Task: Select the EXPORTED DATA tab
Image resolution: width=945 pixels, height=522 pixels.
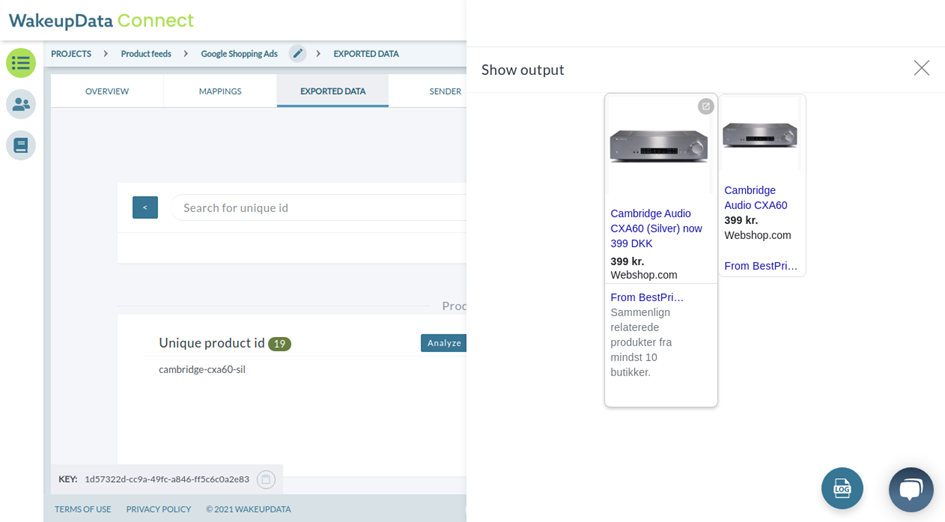Action: (x=333, y=91)
